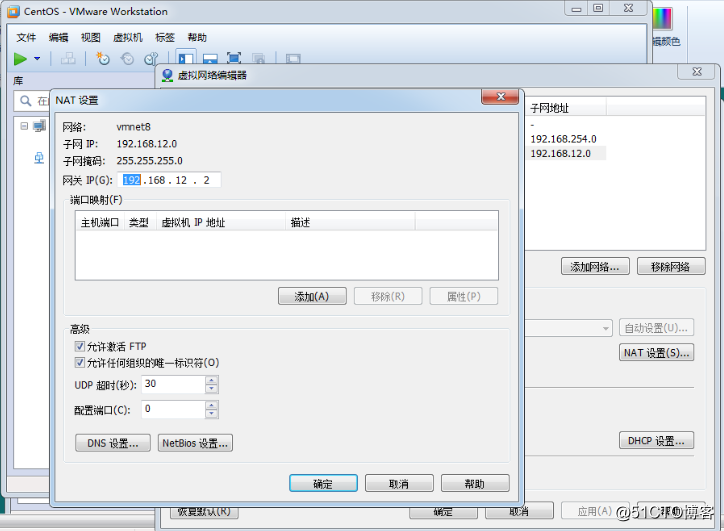Image resolution: width=724 pixels, height=531 pixels.
Task: Click the 类型 column header
Action: pos(140,223)
